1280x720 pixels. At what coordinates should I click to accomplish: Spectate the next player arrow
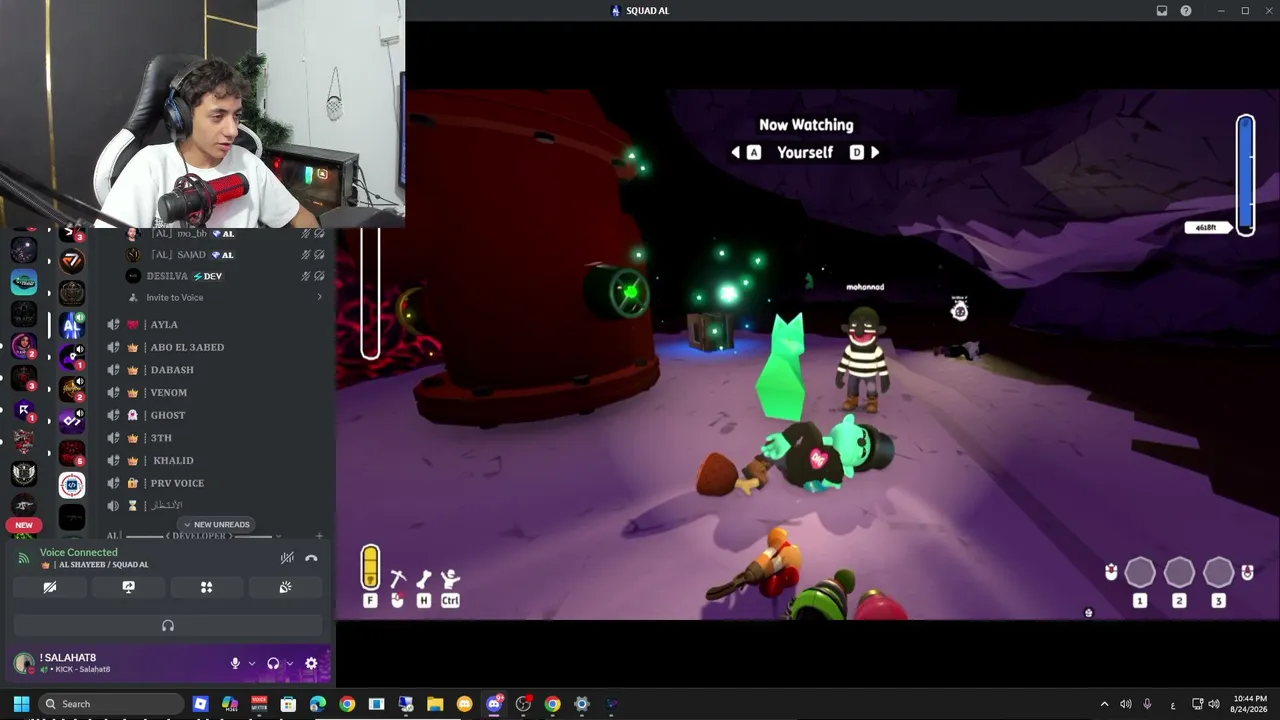point(875,152)
